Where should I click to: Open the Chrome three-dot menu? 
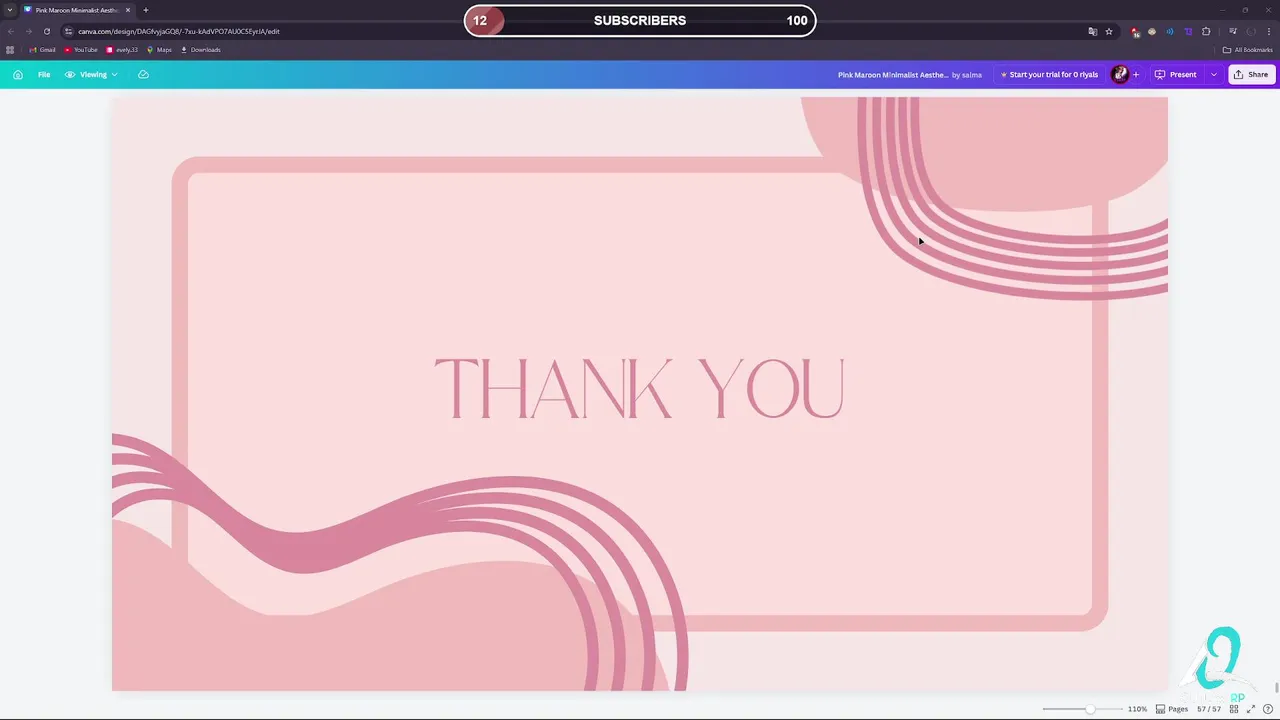pos(1268,31)
